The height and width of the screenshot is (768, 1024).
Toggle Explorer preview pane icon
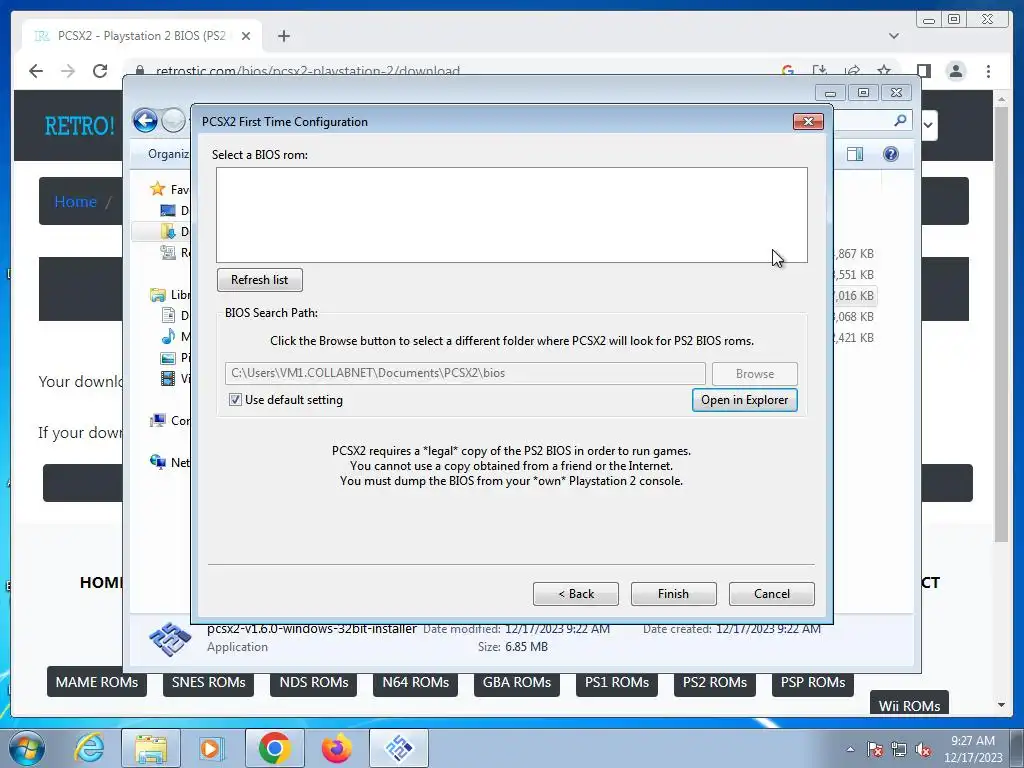(x=855, y=154)
